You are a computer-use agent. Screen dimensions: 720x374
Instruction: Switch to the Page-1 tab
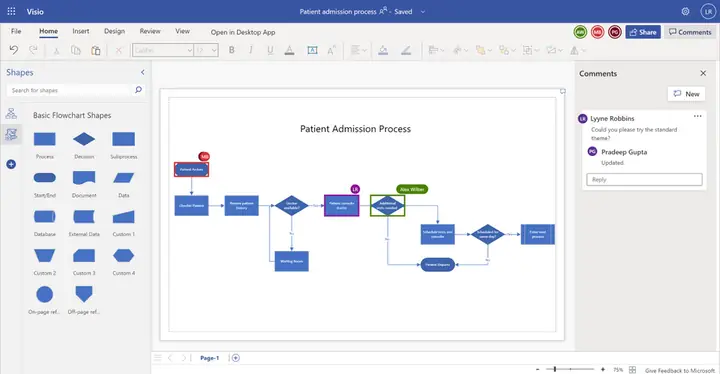[209, 358]
